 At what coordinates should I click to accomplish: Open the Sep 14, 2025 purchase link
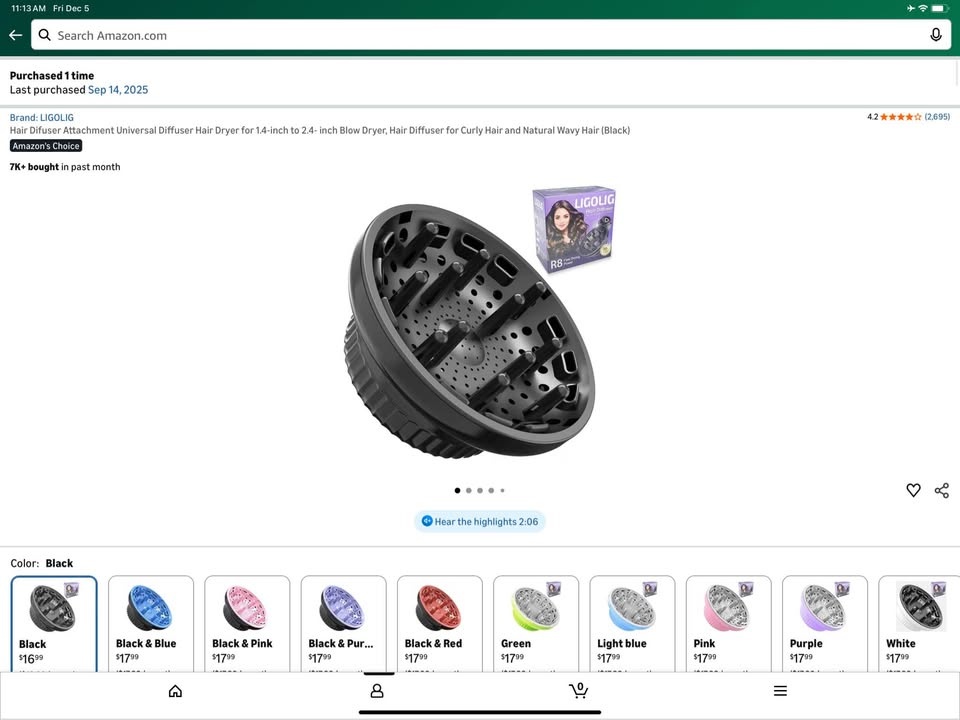[118, 90]
